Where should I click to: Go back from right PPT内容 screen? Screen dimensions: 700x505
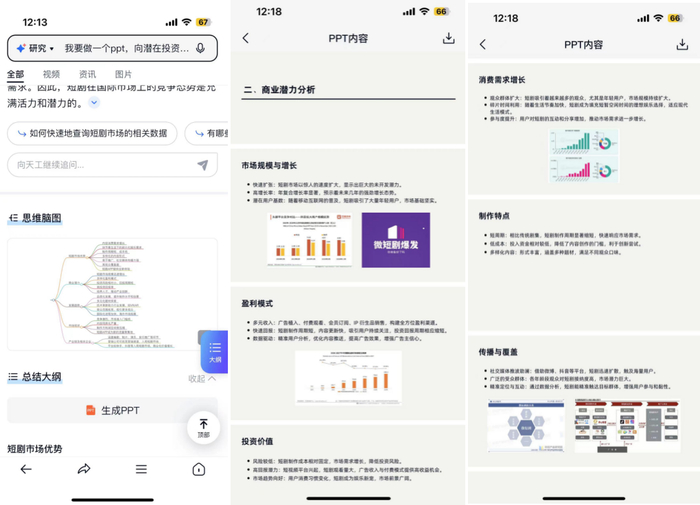(x=483, y=44)
